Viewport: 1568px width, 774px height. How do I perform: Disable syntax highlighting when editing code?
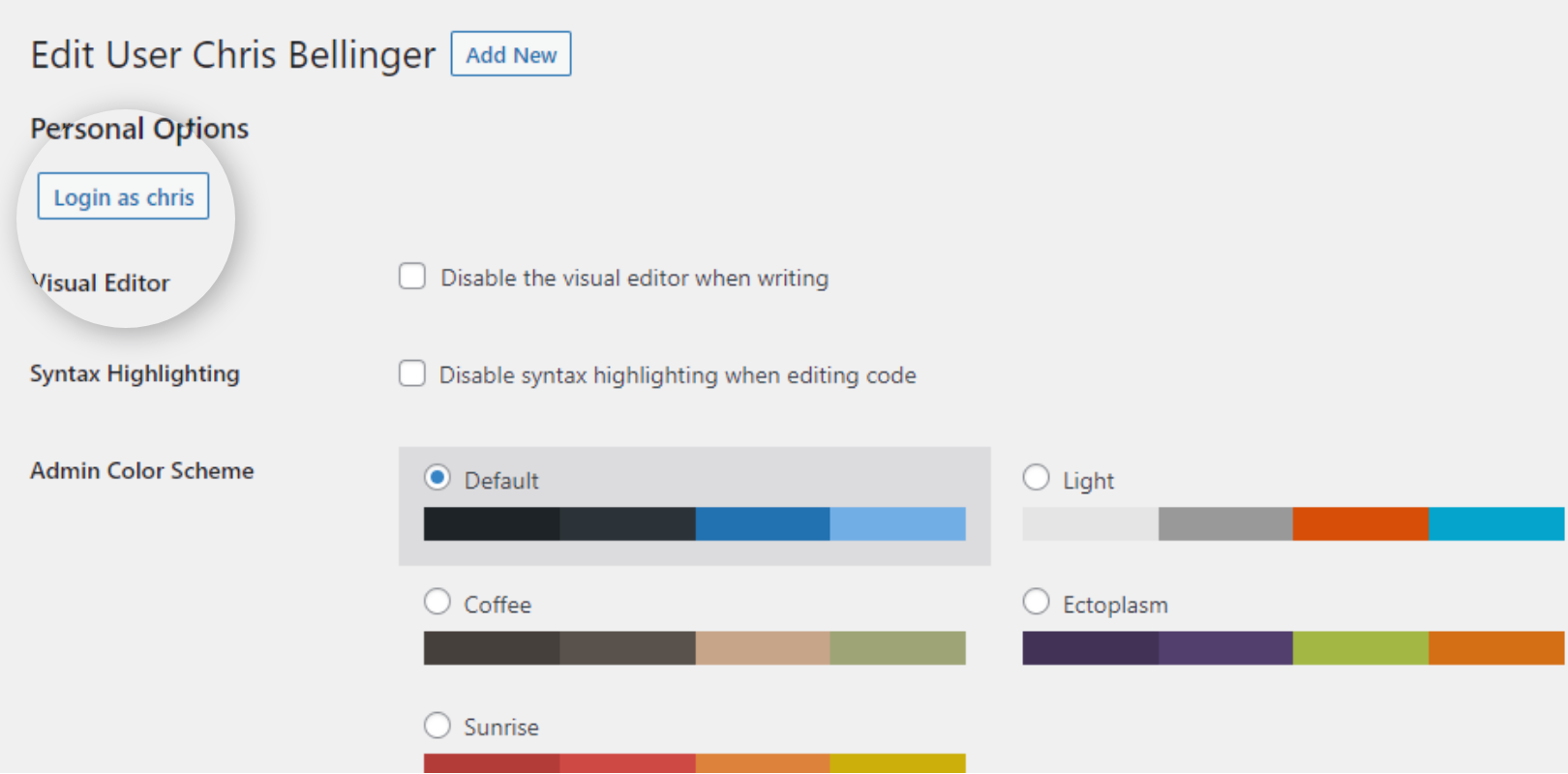tap(411, 373)
